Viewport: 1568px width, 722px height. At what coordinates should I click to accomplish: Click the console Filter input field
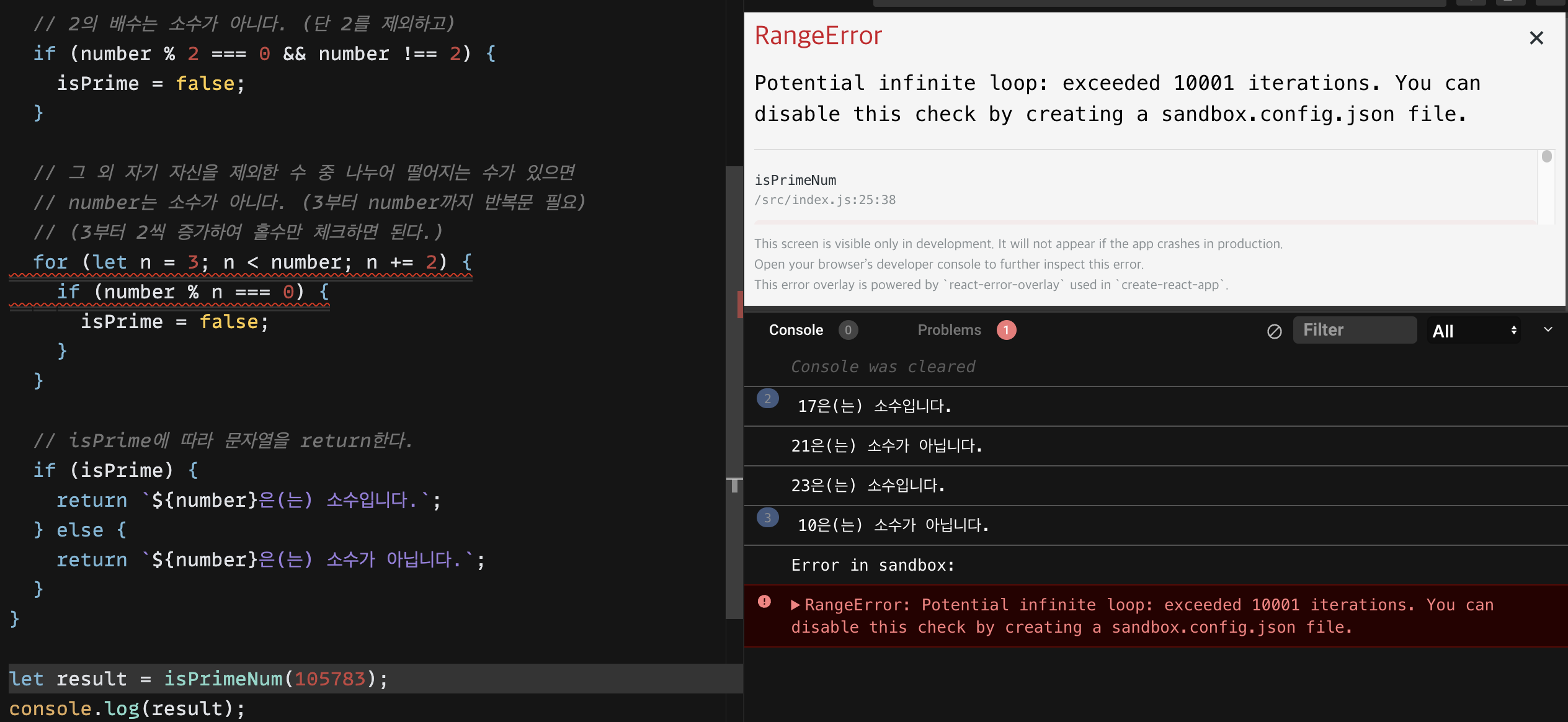click(x=1355, y=330)
